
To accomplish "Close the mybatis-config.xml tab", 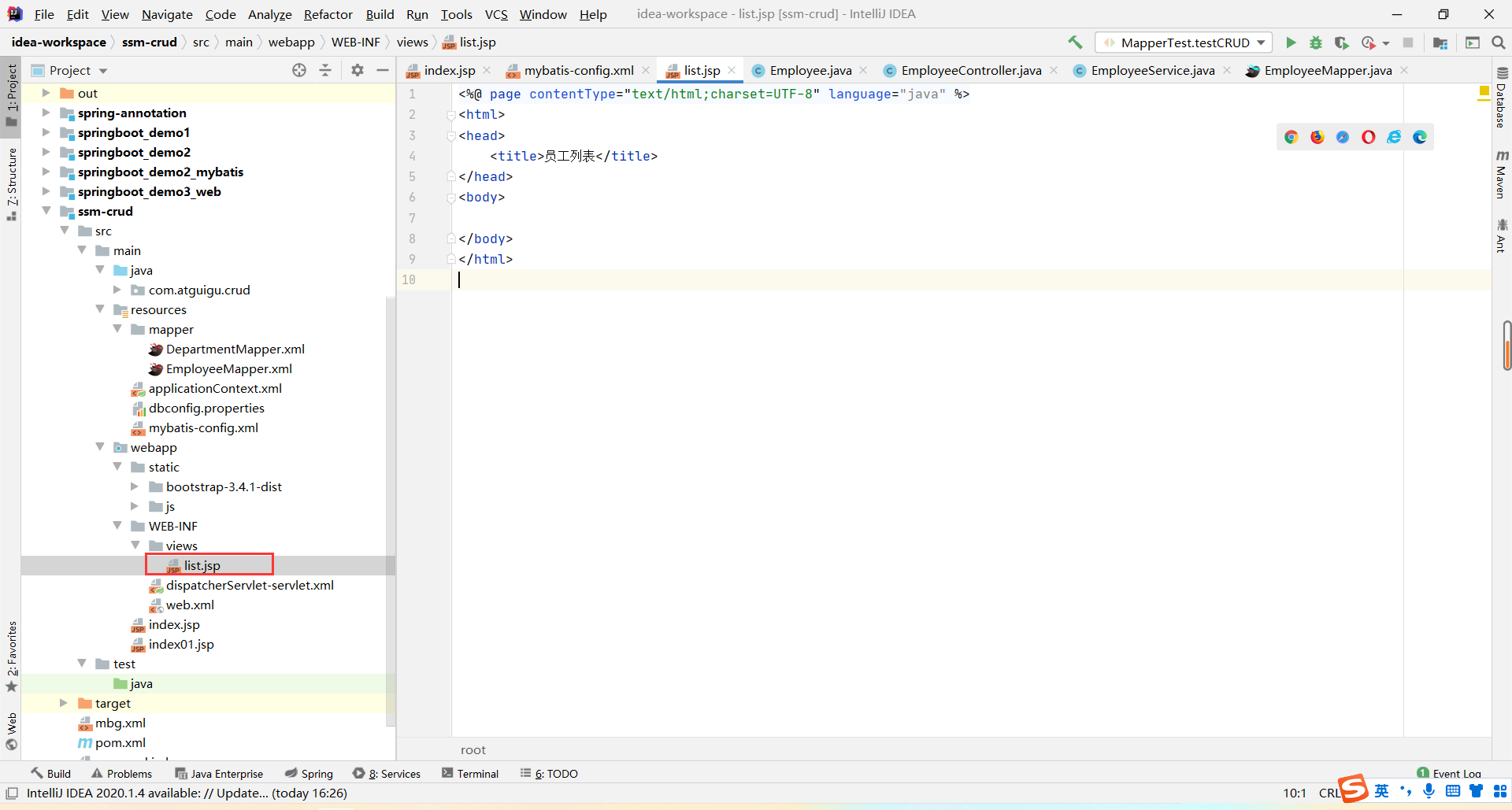I will pyautogui.click(x=646, y=70).
